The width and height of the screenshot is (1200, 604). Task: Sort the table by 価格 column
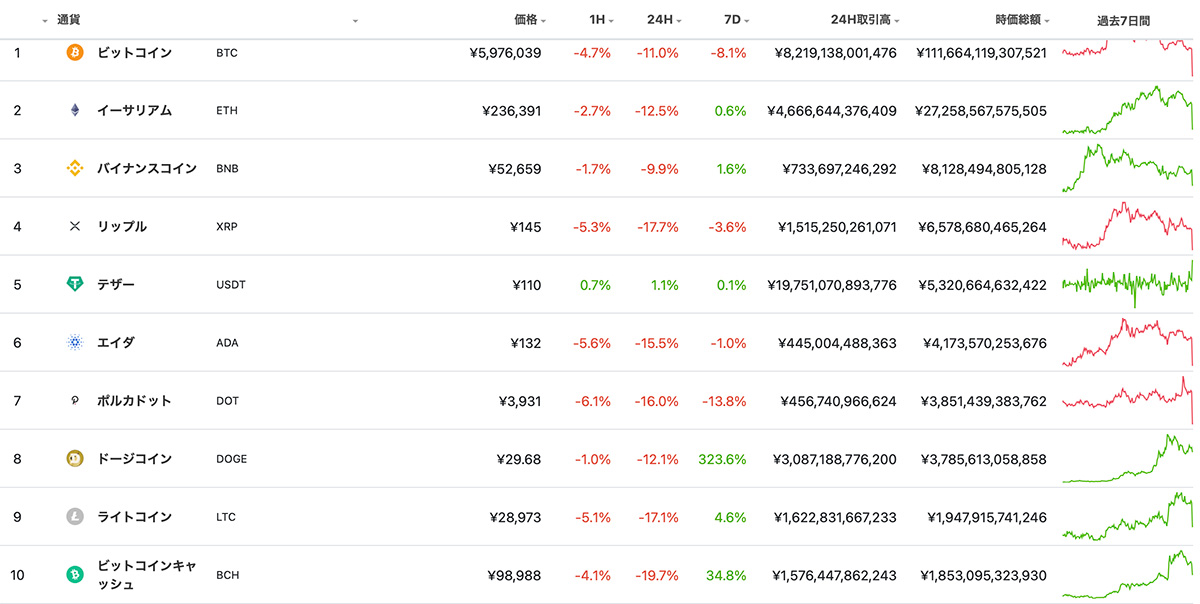click(x=530, y=20)
